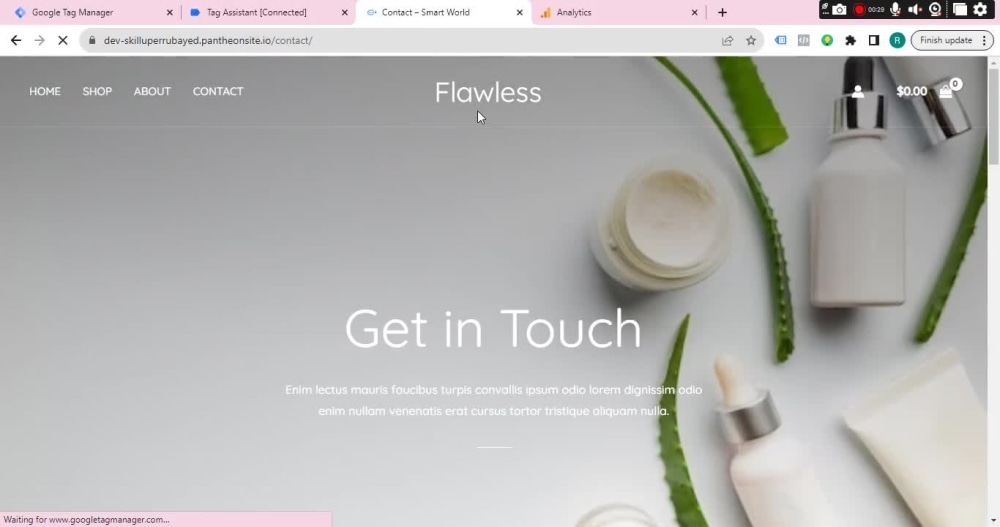The height and width of the screenshot is (527, 1000).
Task: Click the browser forward arrow
Action: (x=40, y=40)
